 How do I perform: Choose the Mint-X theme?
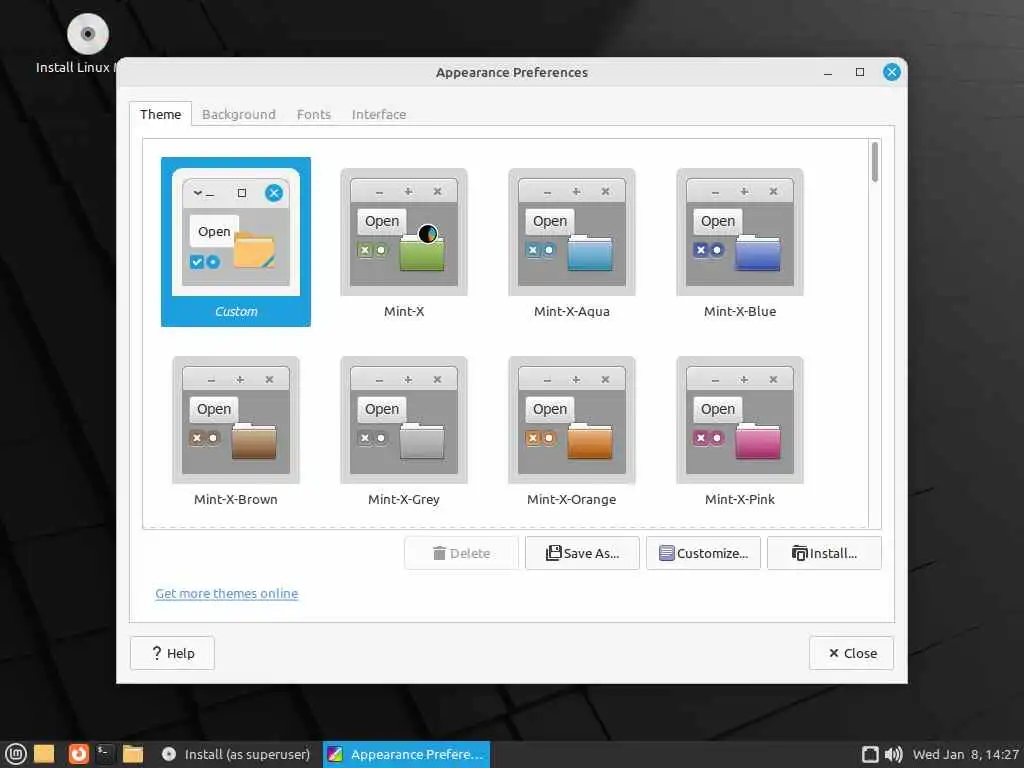404,243
